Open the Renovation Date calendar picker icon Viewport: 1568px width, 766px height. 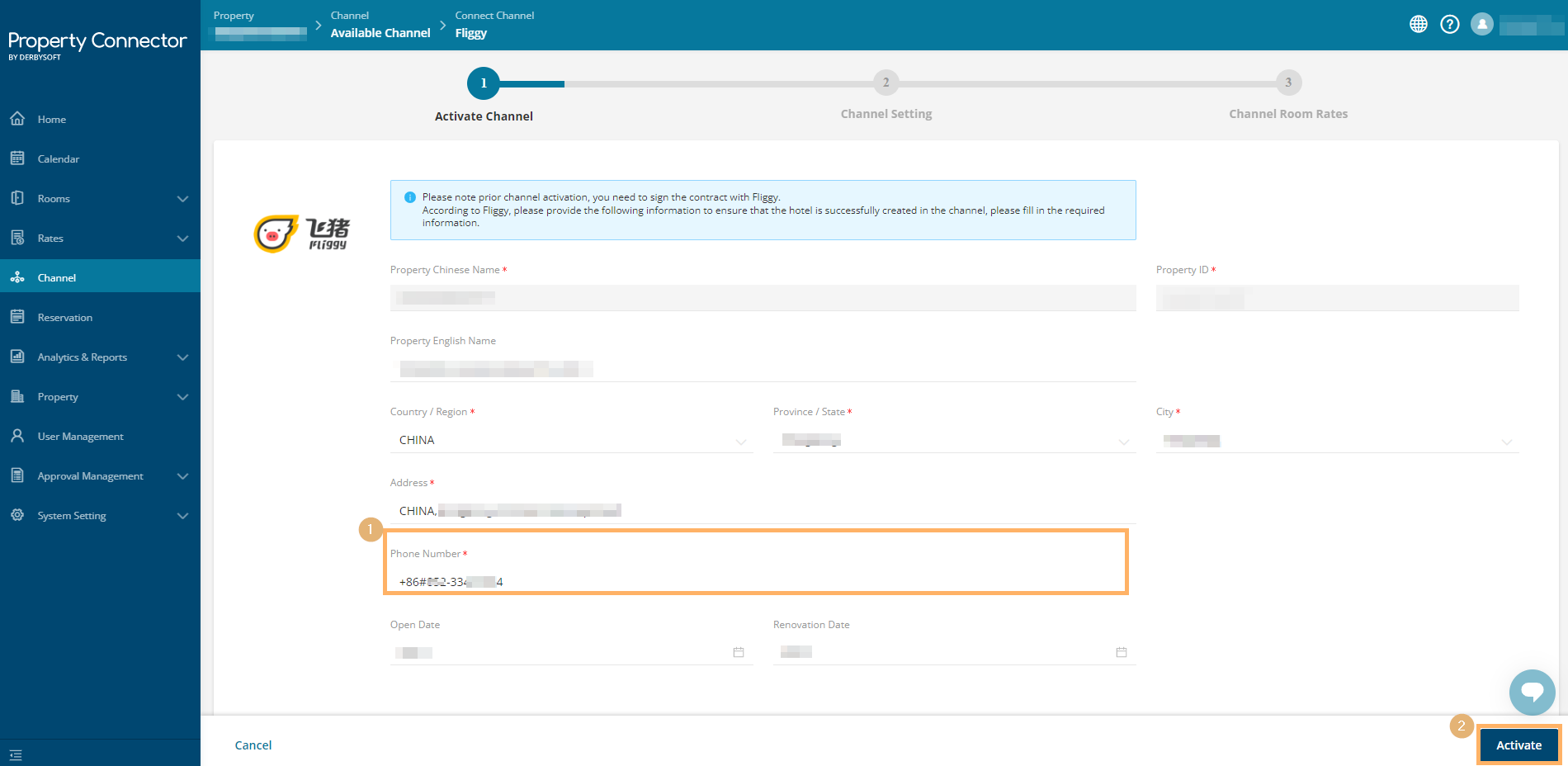point(1122,652)
